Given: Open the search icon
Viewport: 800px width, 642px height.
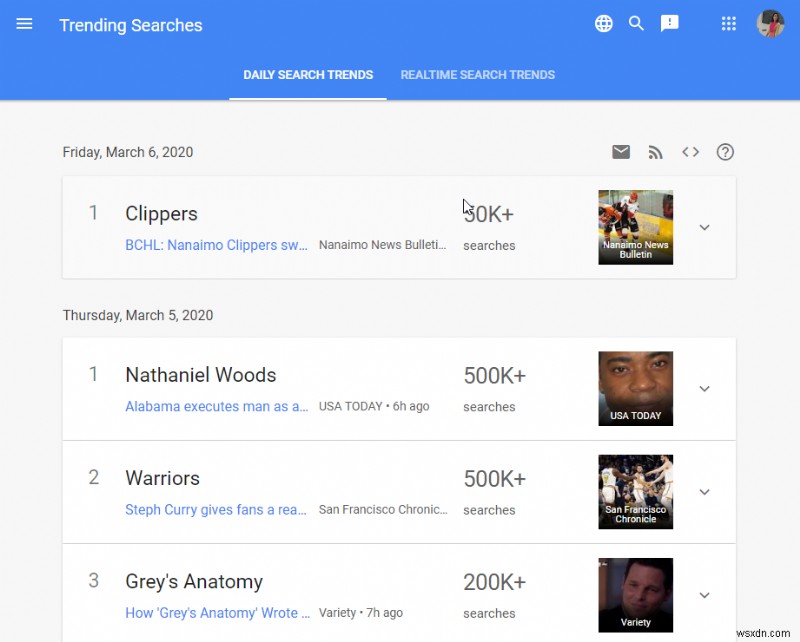Looking at the screenshot, I should pos(636,23).
